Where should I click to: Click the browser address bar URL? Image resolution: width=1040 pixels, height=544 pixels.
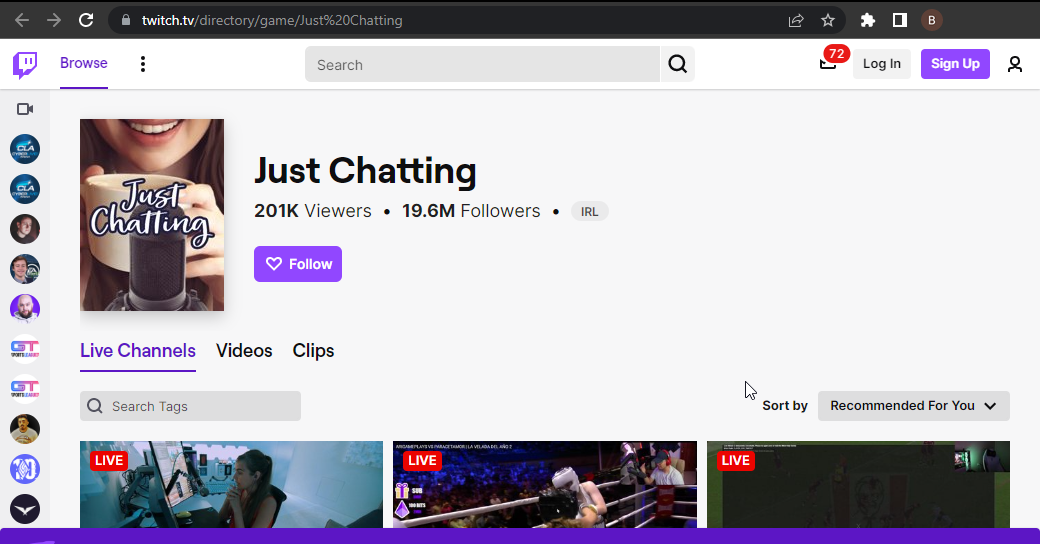272,21
